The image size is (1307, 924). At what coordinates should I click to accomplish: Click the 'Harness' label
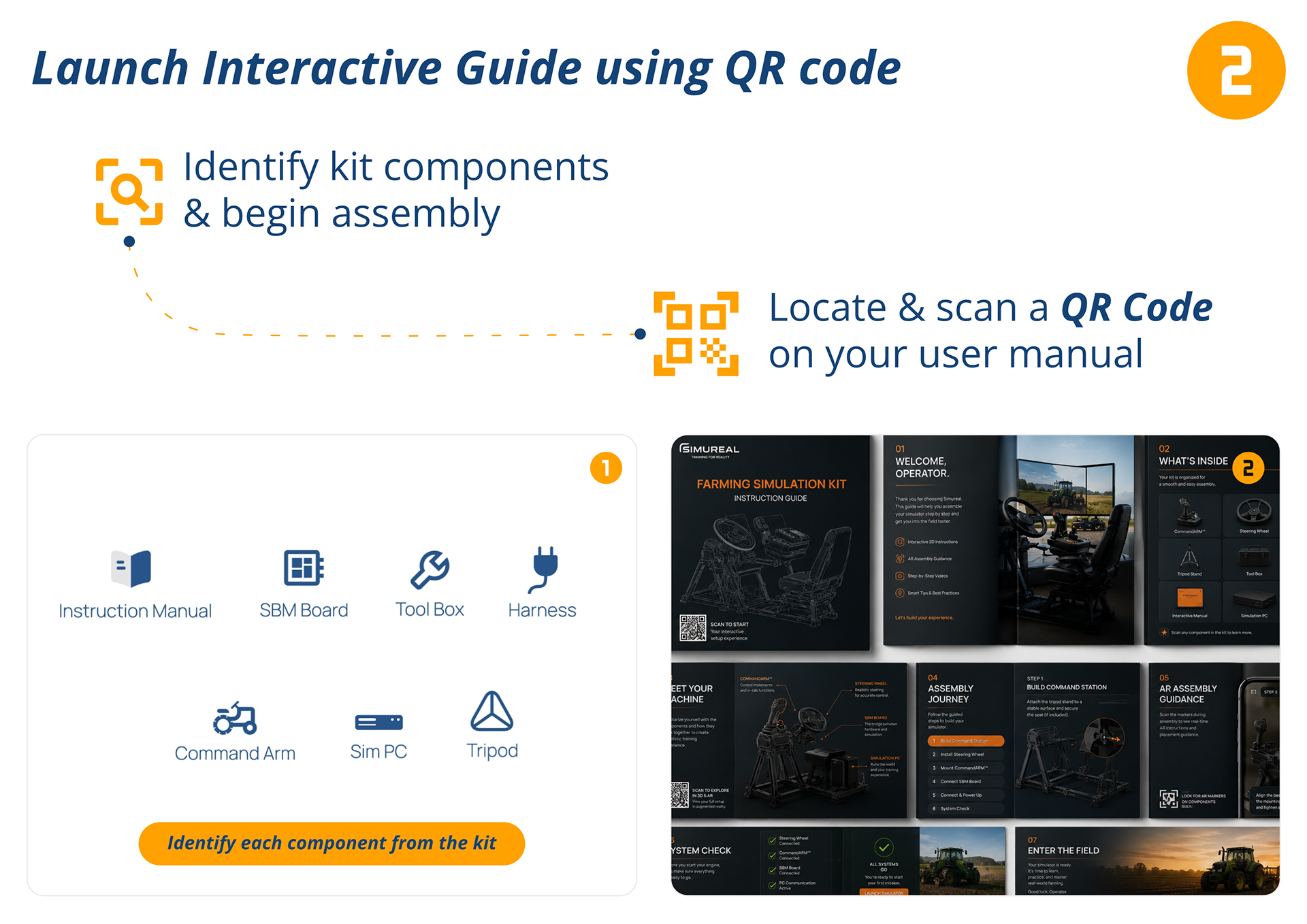click(x=543, y=610)
